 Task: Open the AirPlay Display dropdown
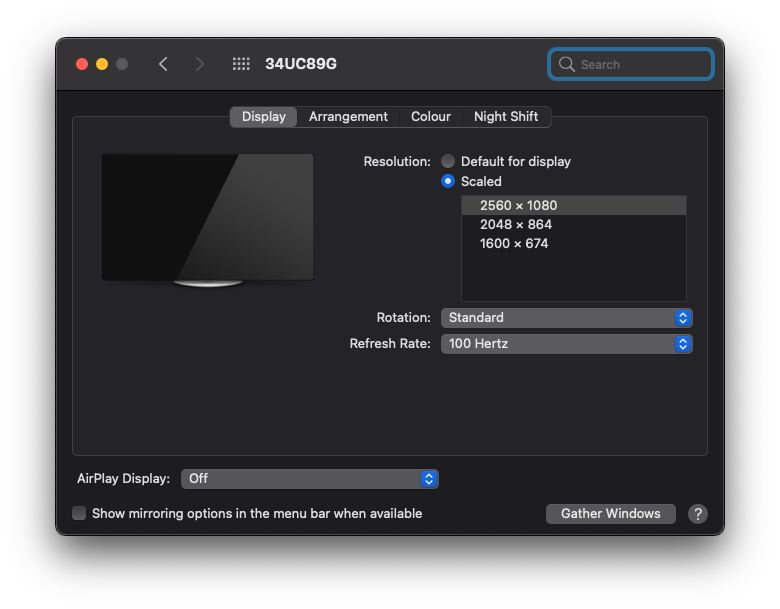pyautogui.click(x=309, y=479)
